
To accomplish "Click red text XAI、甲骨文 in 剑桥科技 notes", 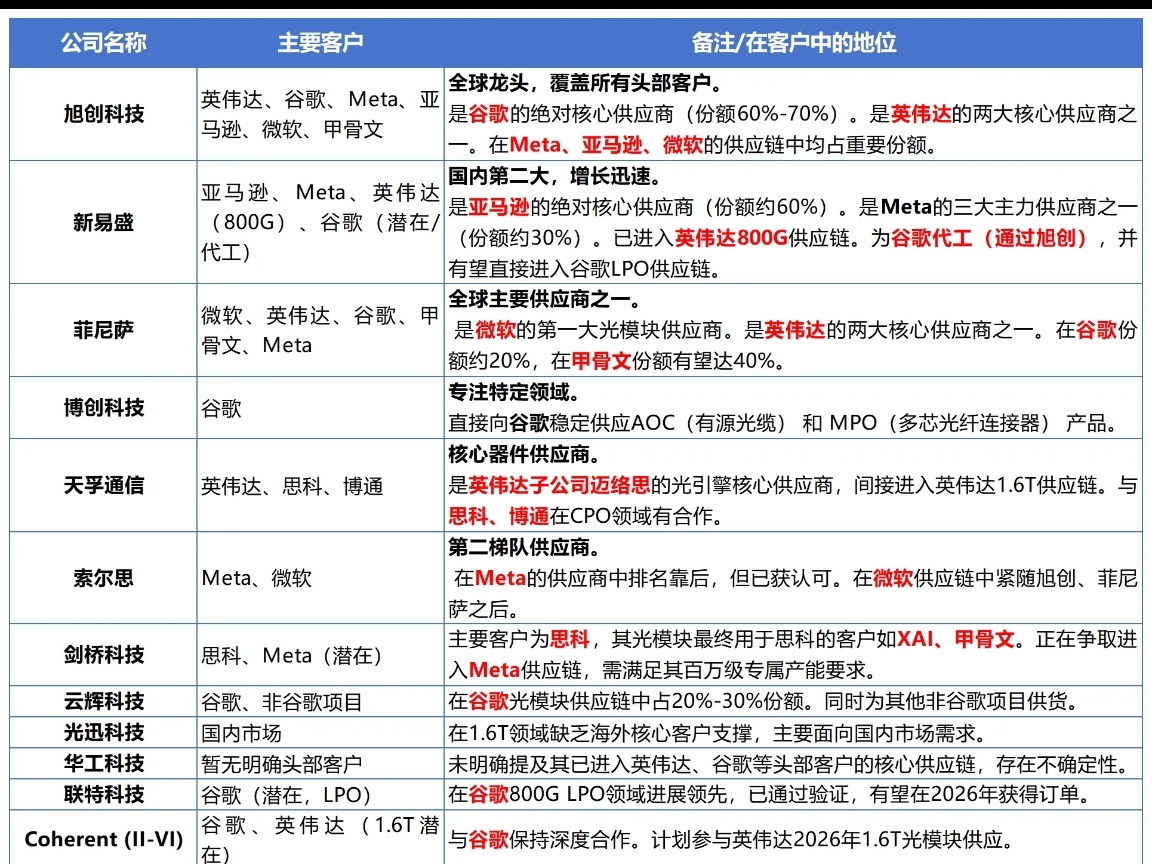I will [956, 639].
